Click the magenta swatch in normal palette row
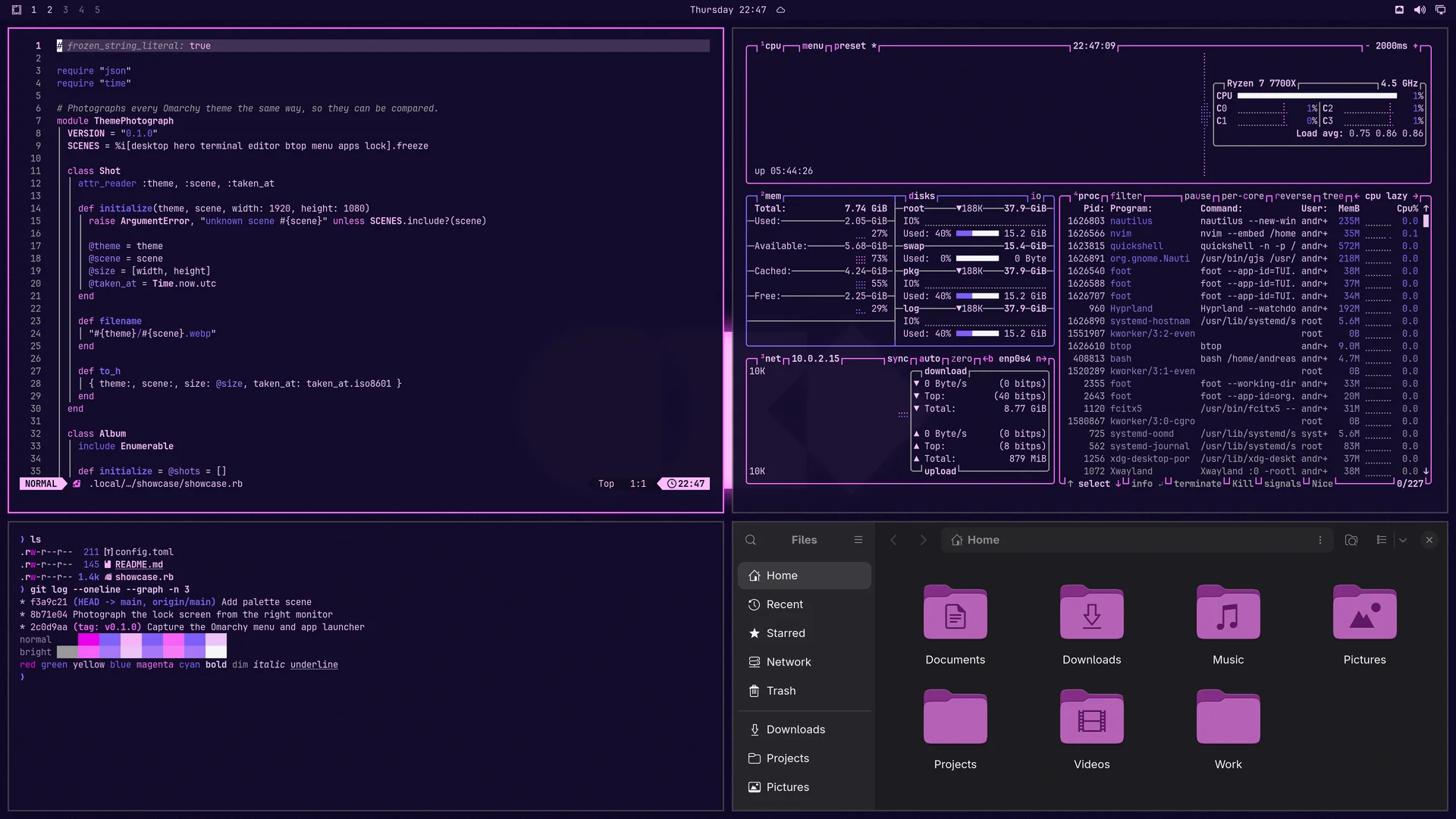The image size is (1456, 819). pos(89,640)
